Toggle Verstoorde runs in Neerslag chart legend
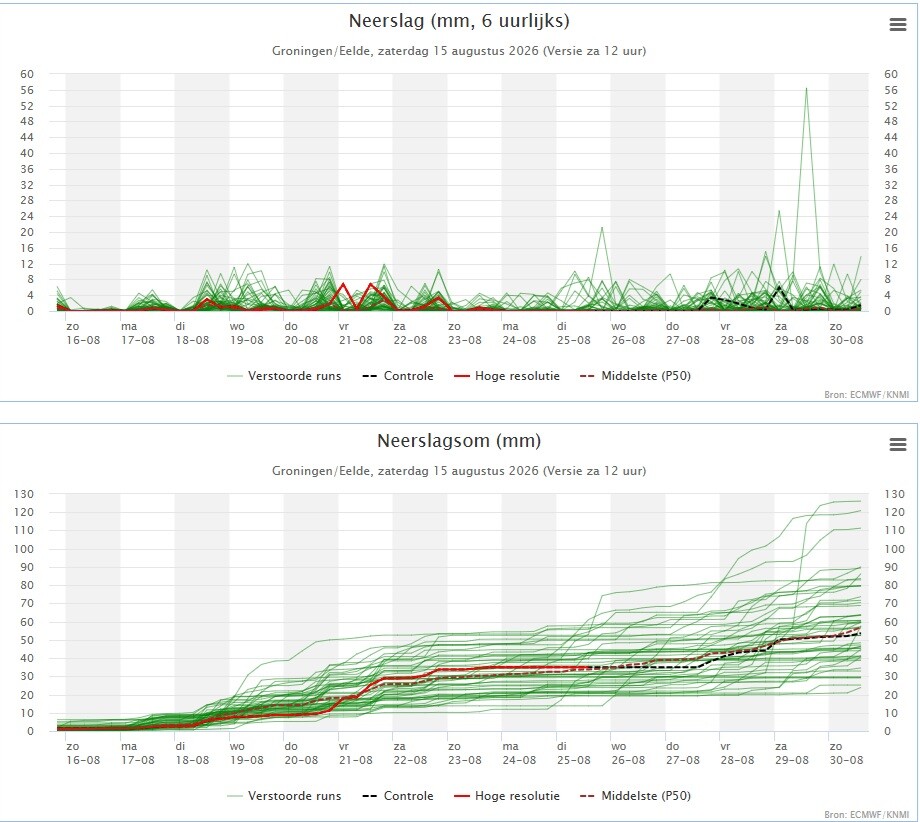The image size is (920, 822). point(284,376)
